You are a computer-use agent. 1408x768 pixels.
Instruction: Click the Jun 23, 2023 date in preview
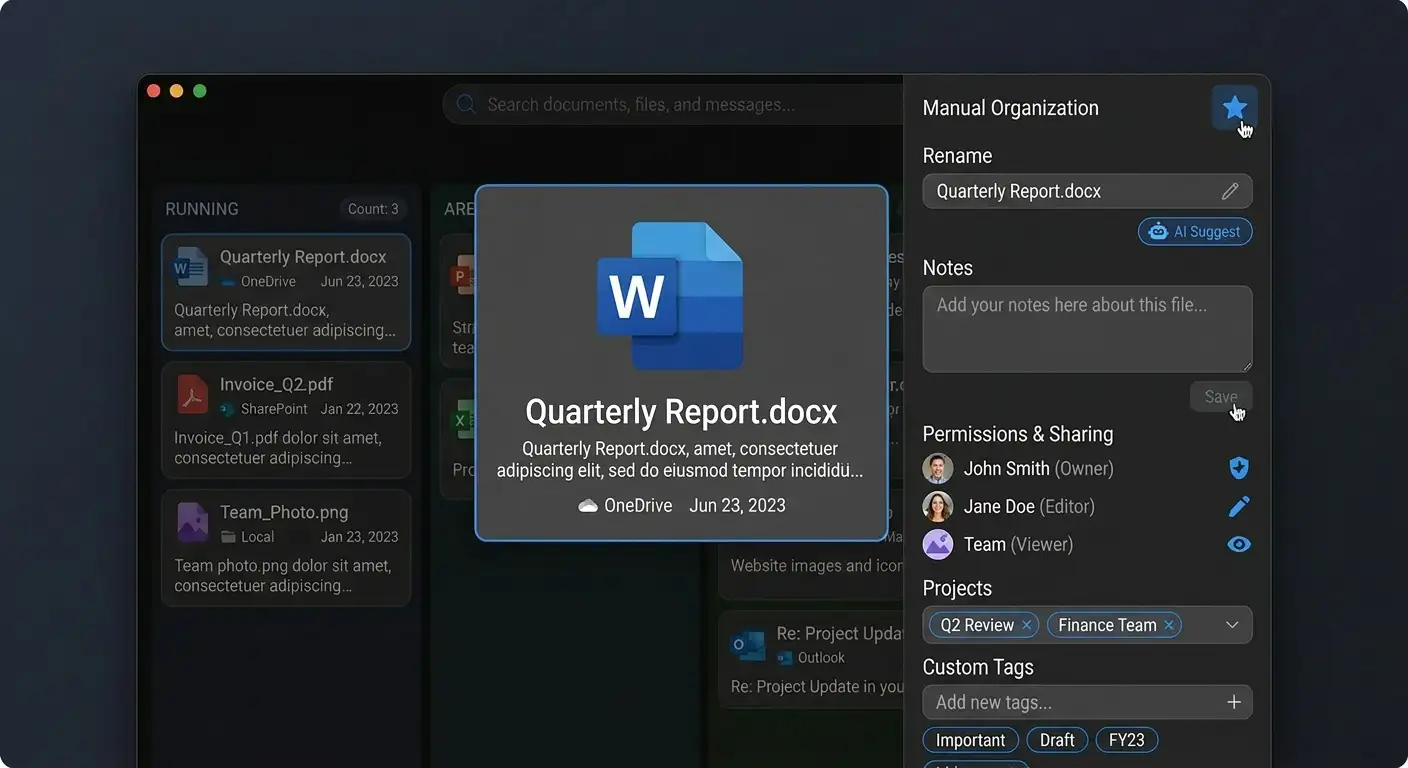pyautogui.click(x=737, y=506)
